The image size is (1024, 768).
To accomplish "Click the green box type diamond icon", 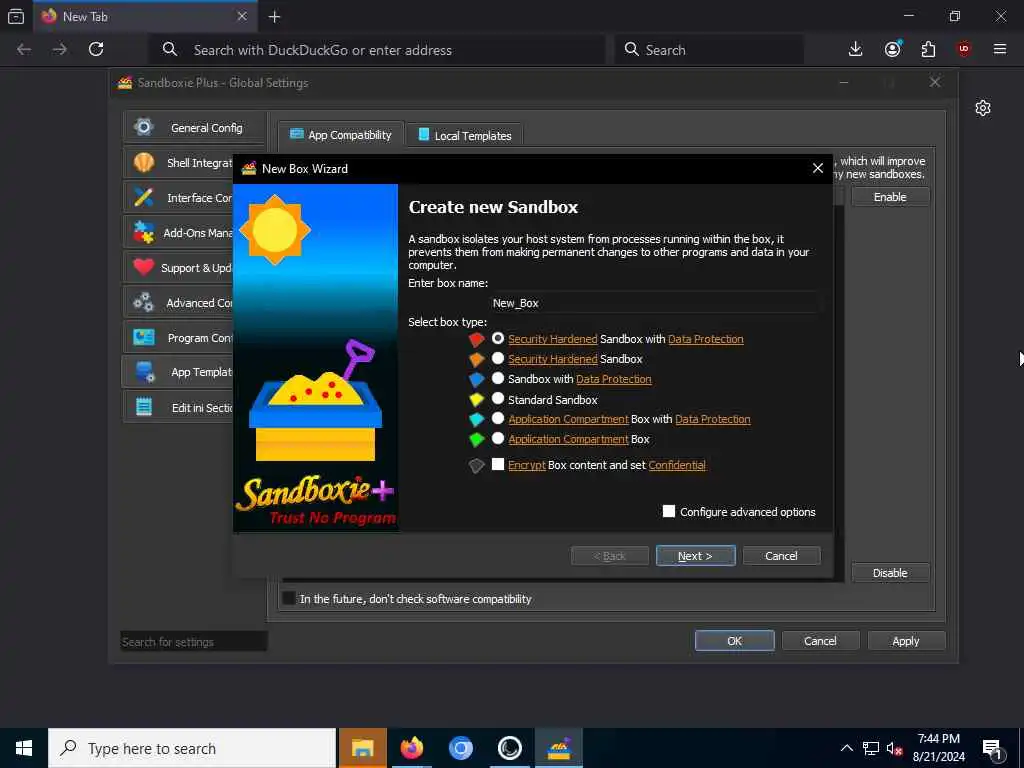I will (477, 440).
